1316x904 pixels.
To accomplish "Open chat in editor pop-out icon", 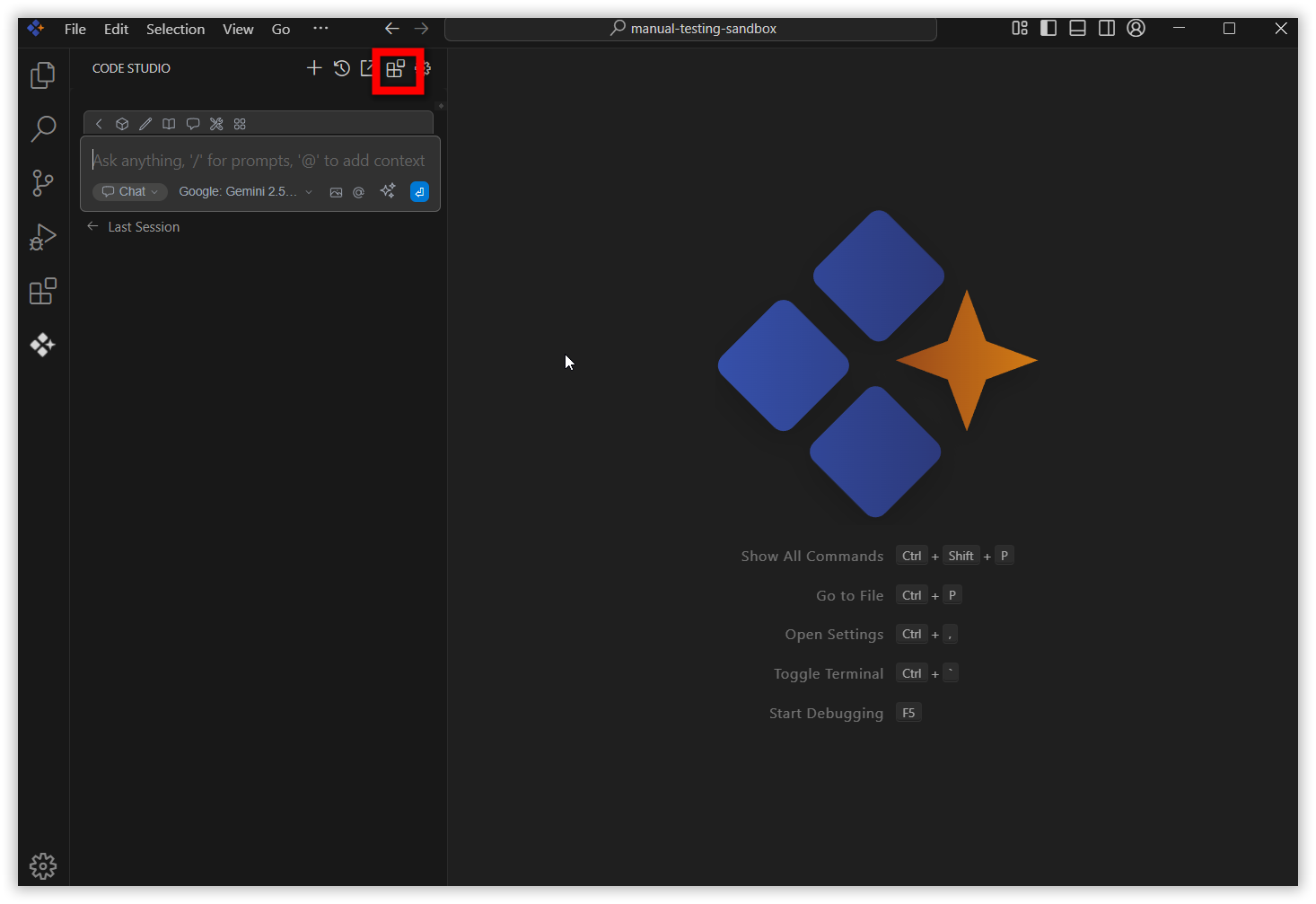I will coord(368,68).
